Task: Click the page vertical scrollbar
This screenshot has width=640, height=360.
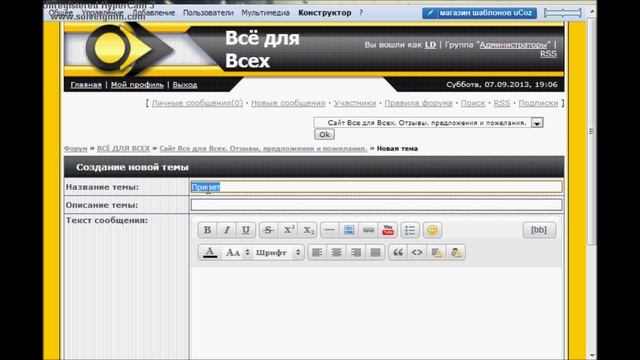Action: click(x=591, y=131)
